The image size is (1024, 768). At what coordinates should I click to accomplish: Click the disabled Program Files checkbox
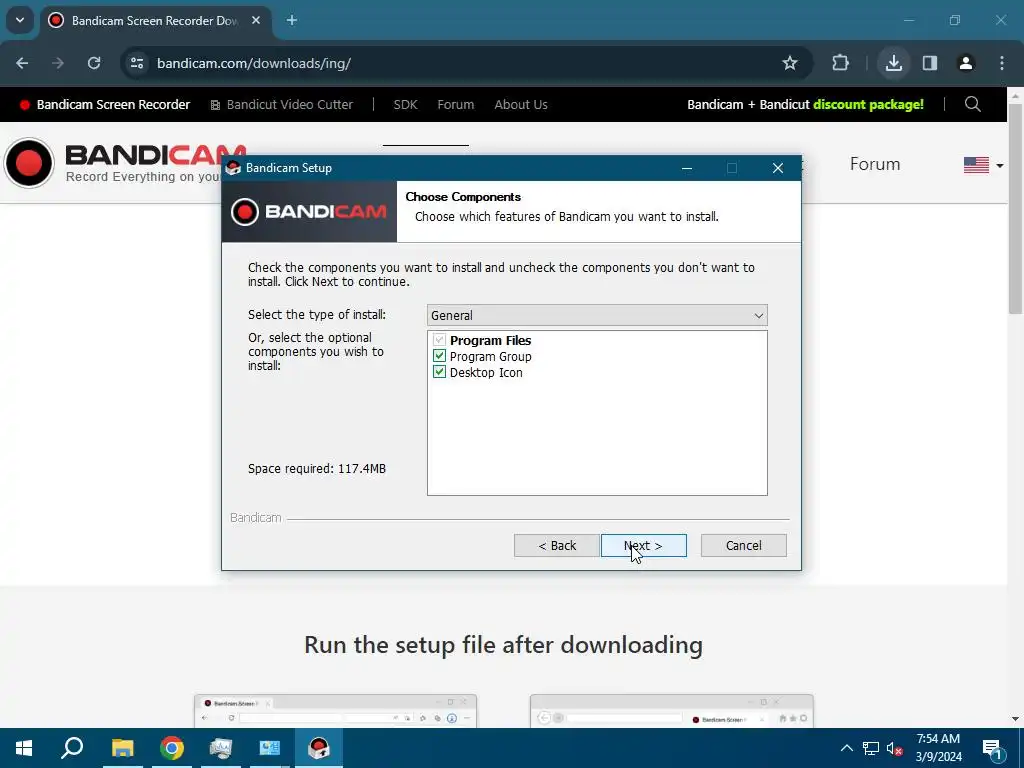click(x=440, y=340)
